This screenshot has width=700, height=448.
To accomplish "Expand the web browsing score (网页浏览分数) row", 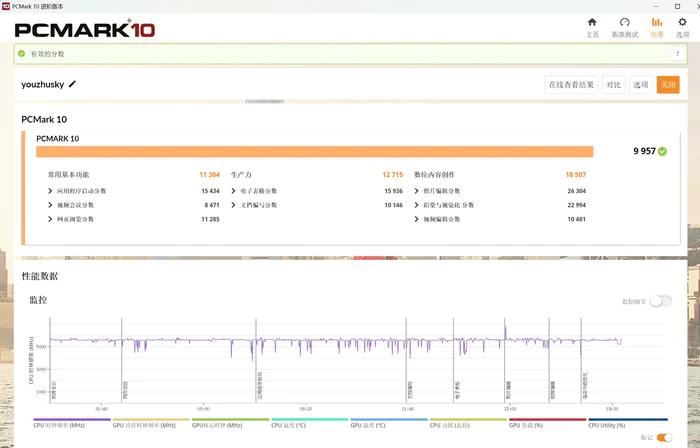I will [50, 219].
